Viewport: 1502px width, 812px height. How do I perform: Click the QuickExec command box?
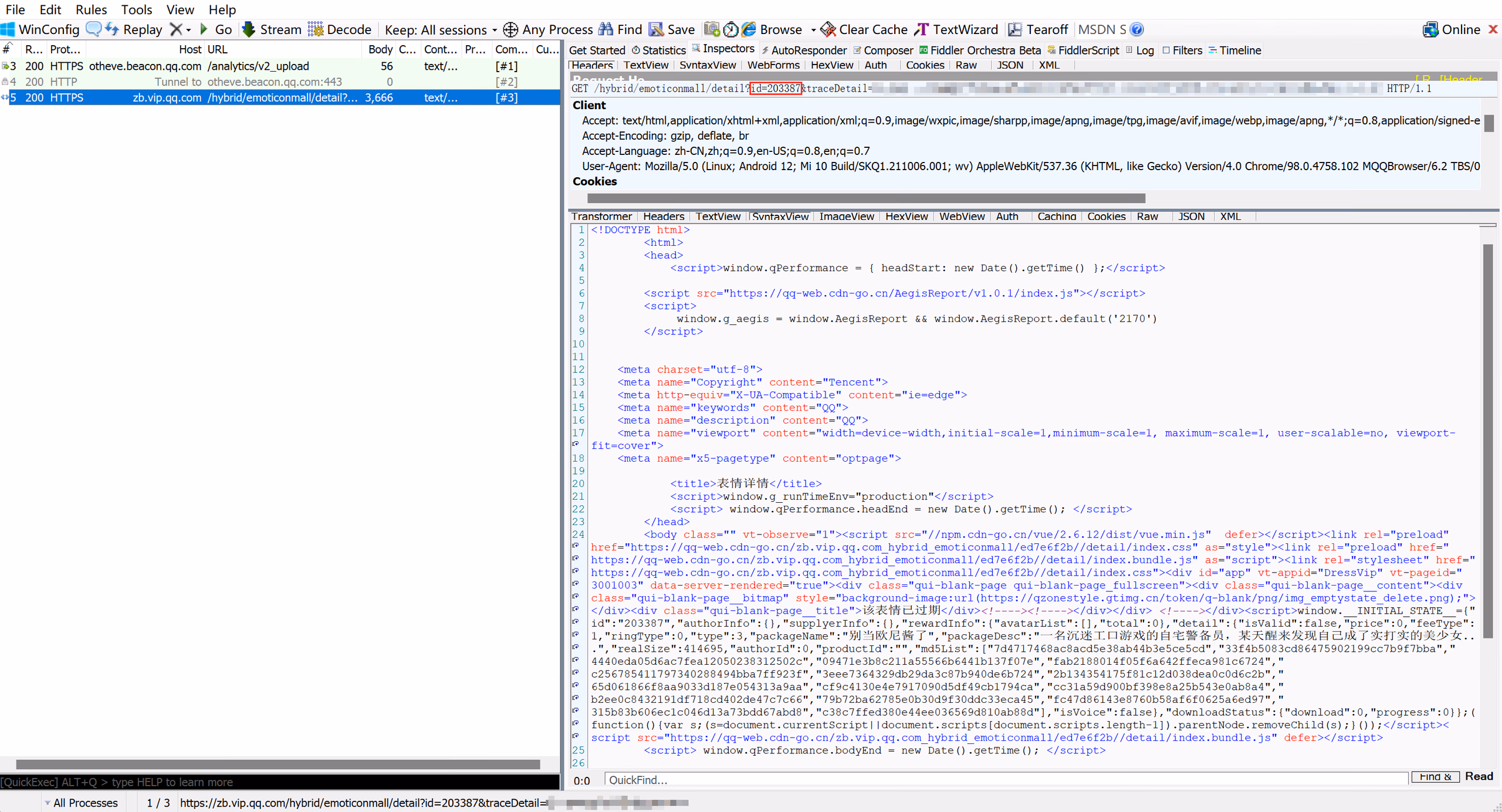tap(280, 782)
